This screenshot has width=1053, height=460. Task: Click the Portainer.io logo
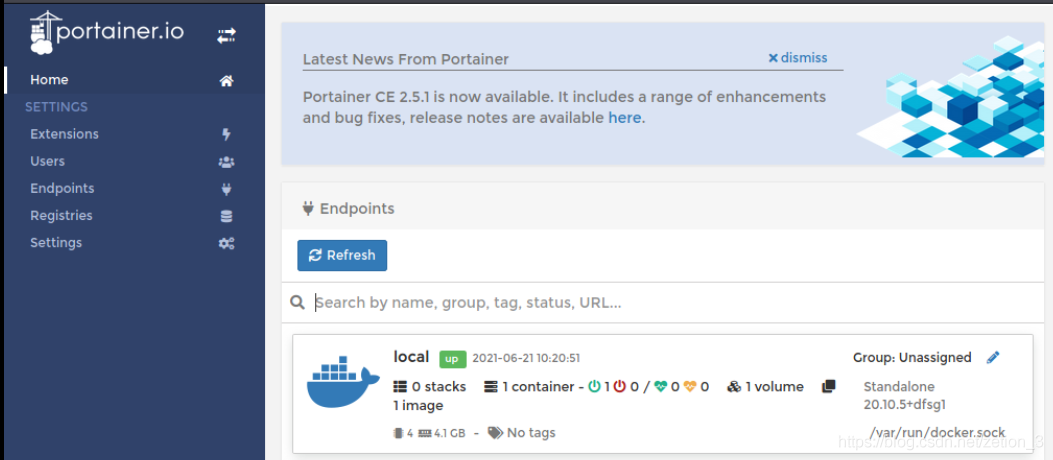(x=106, y=32)
